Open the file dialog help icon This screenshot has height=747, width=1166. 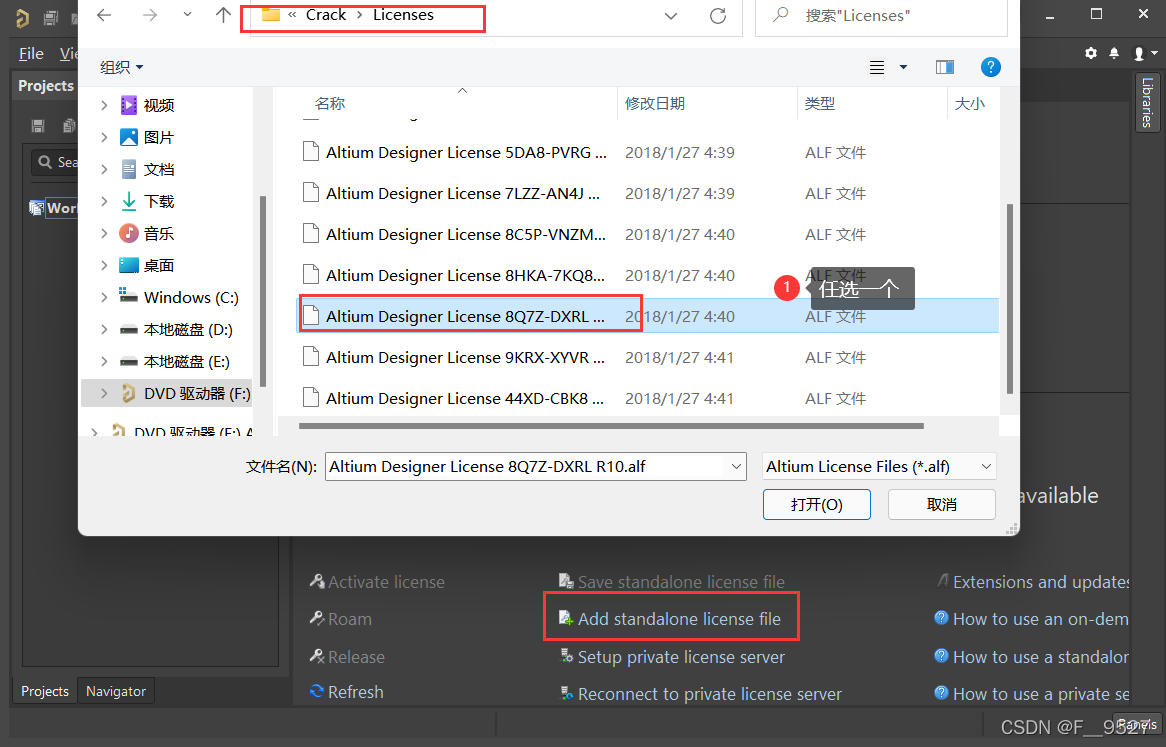click(990, 67)
